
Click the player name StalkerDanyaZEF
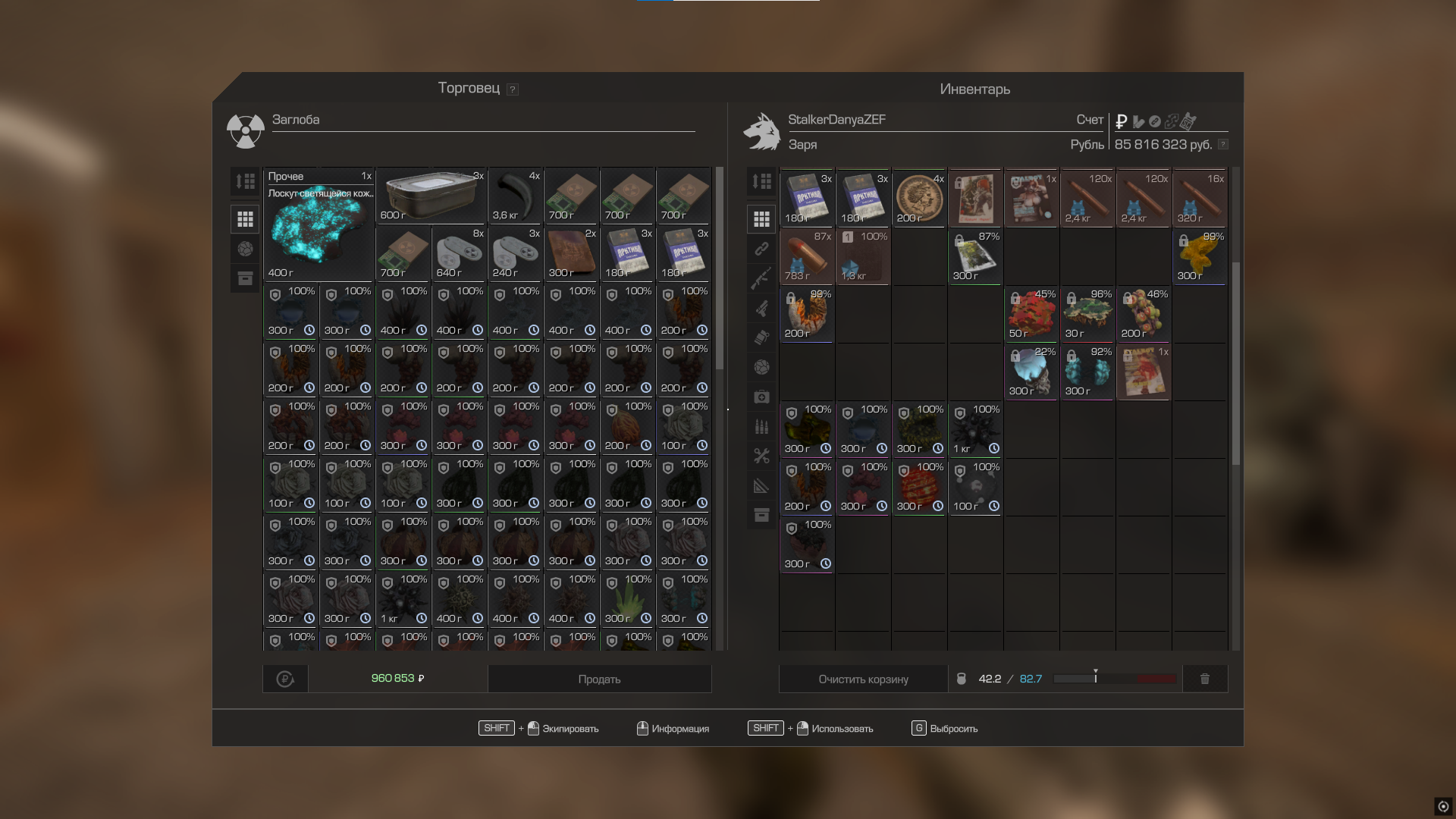(836, 120)
